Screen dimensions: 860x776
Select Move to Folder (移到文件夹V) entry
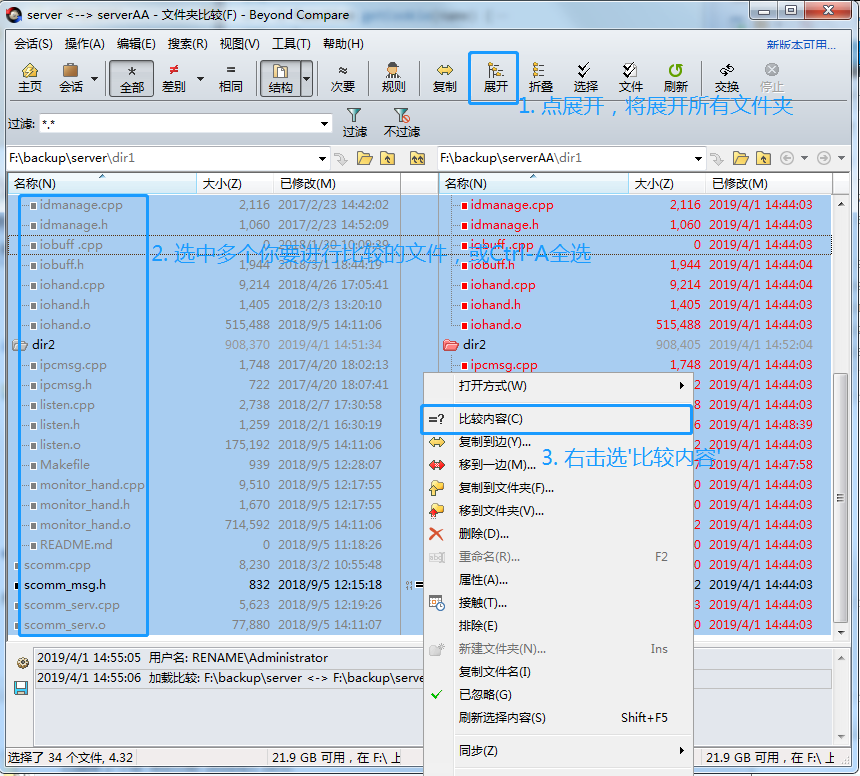[x=558, y=511]
